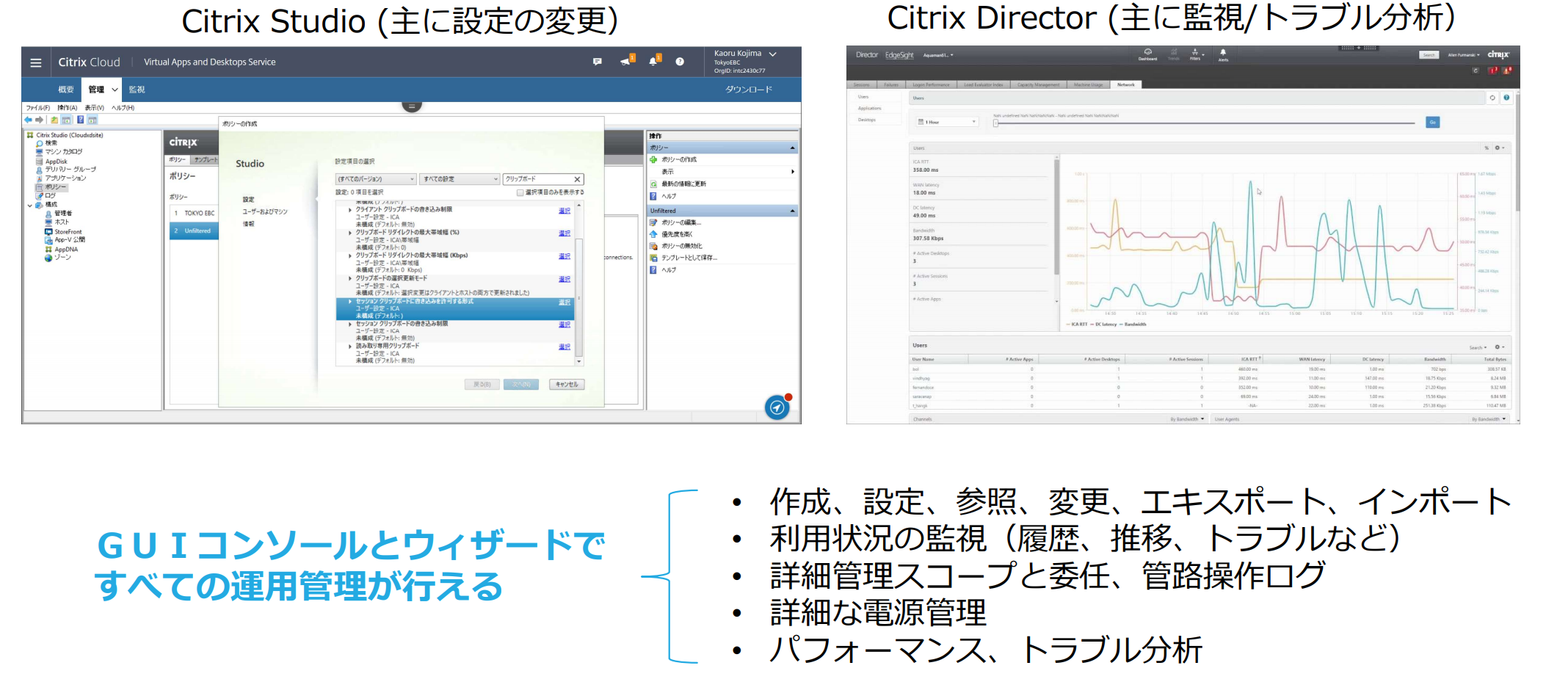Click the refresh icon on the Users panel

1492,97
